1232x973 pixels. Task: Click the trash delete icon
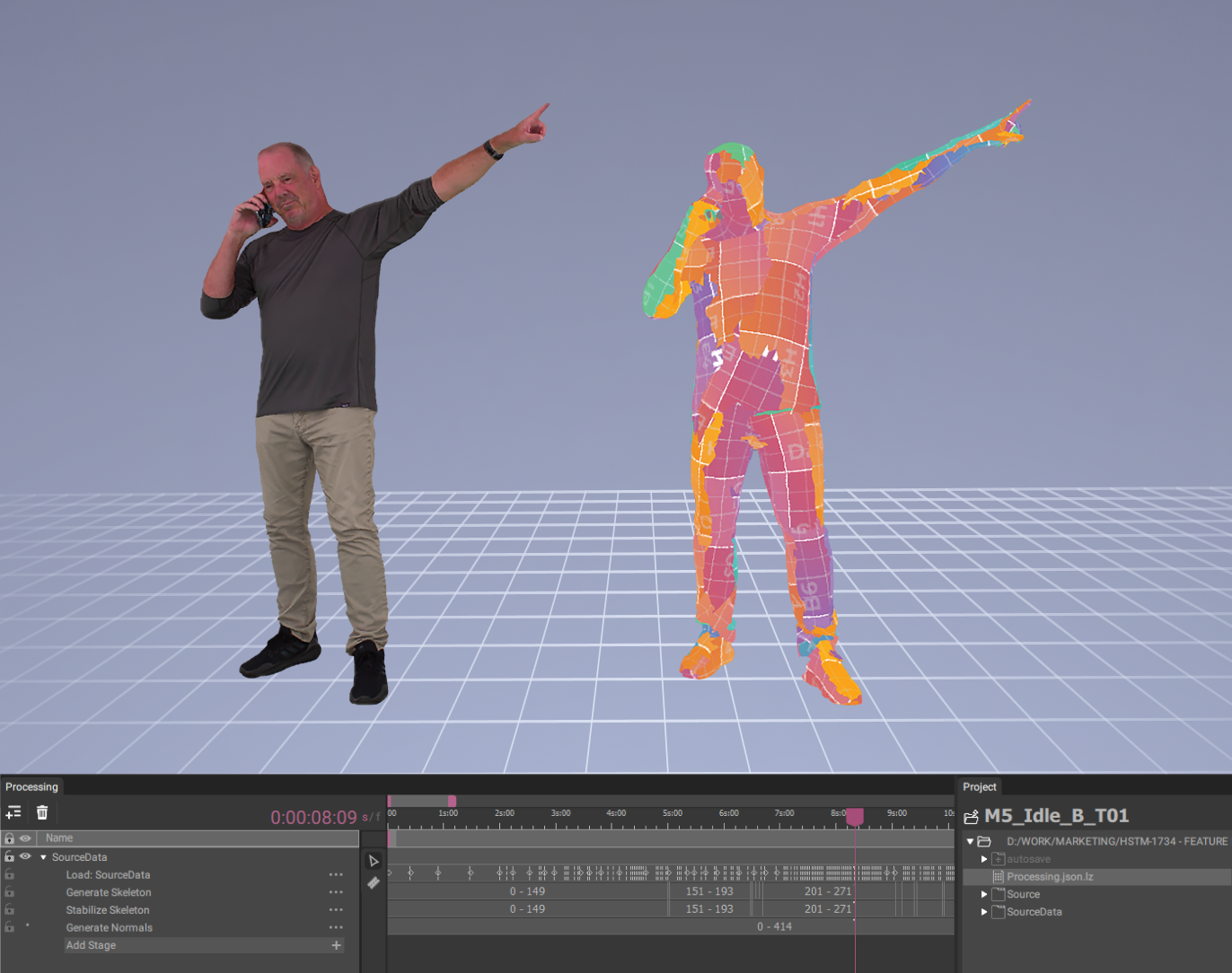pos(42,812)
